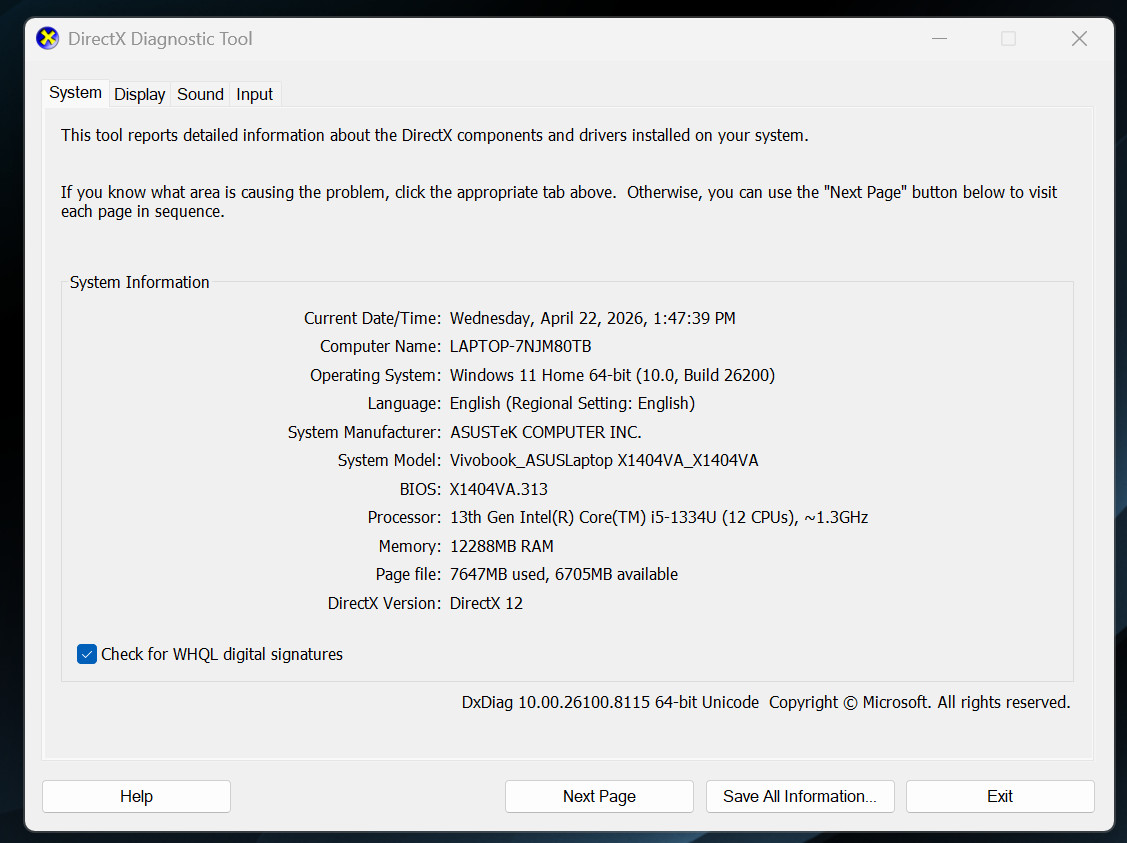The width and height of the screenshot is (1127, 843).
Task: Click ASUSTeK COMPUTER INC. manufacturer value
Action: (546, 432)
